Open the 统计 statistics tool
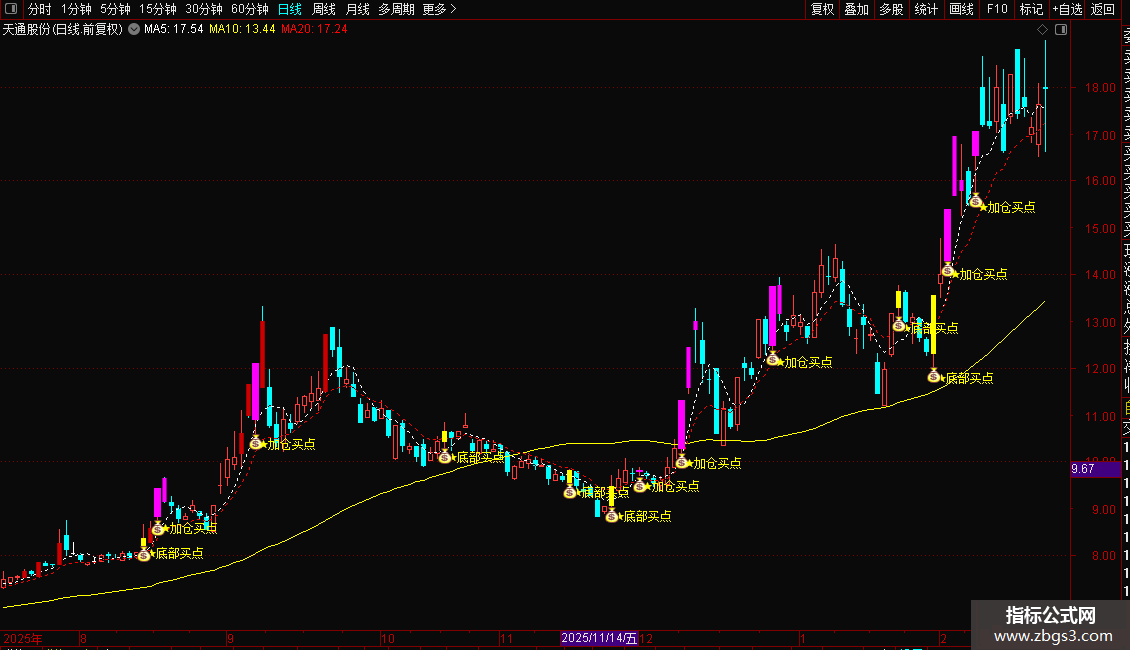Viewport: 1130px width, 650px height. [926, 9]
